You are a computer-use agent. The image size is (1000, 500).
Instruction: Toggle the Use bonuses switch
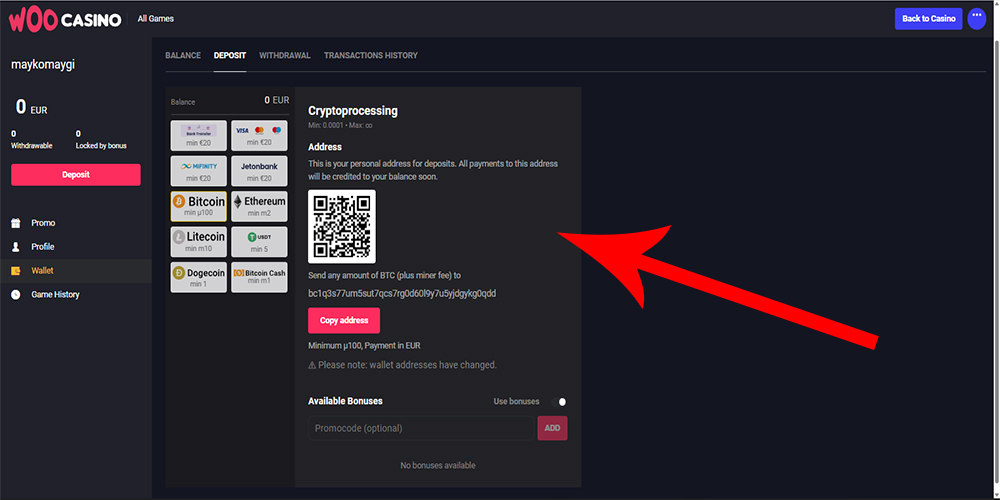click(x=559, y=402)
